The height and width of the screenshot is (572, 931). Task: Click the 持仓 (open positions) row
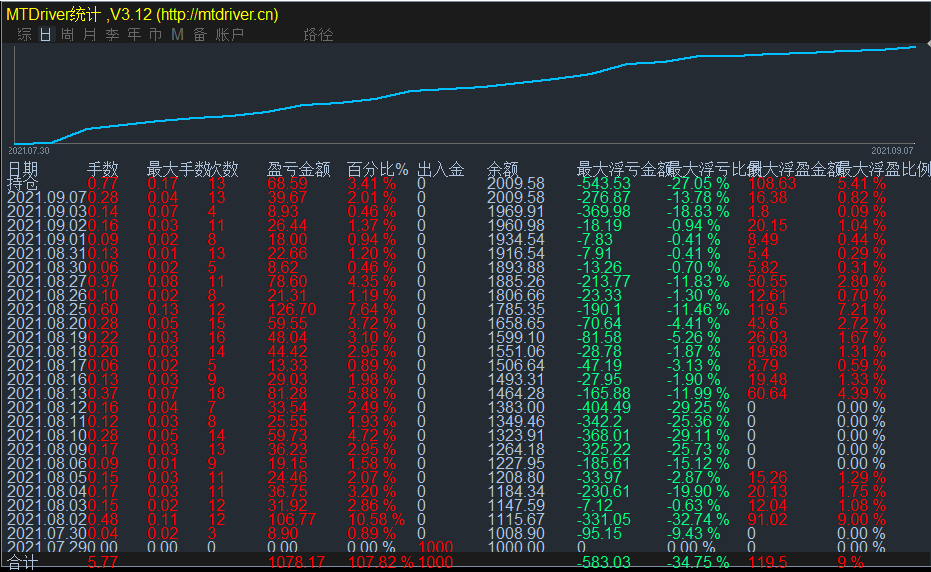tap(23, 184)
